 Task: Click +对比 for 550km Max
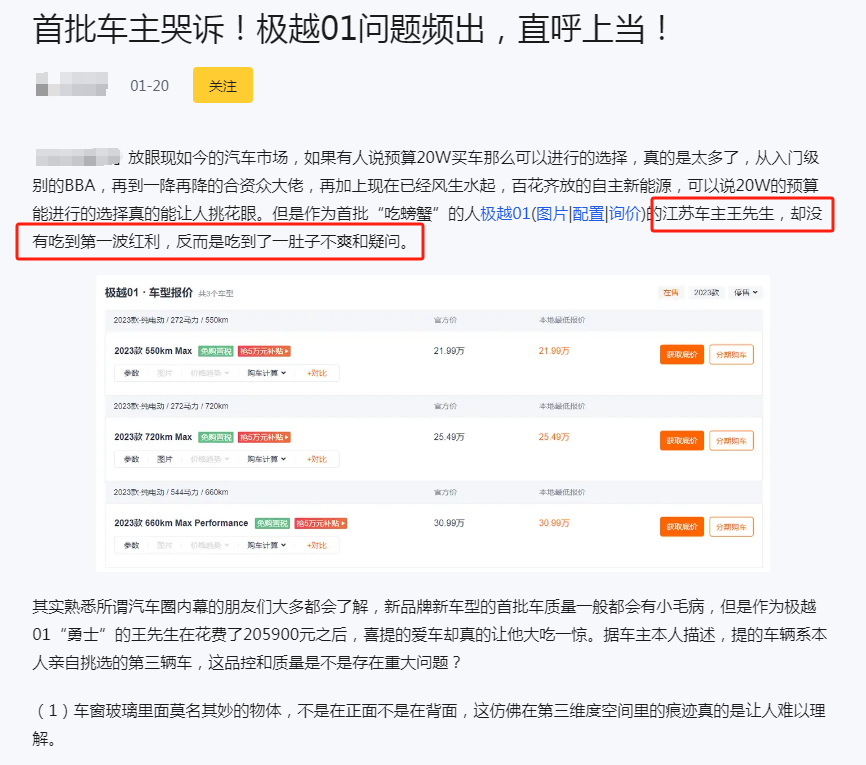tap(317, 373)
